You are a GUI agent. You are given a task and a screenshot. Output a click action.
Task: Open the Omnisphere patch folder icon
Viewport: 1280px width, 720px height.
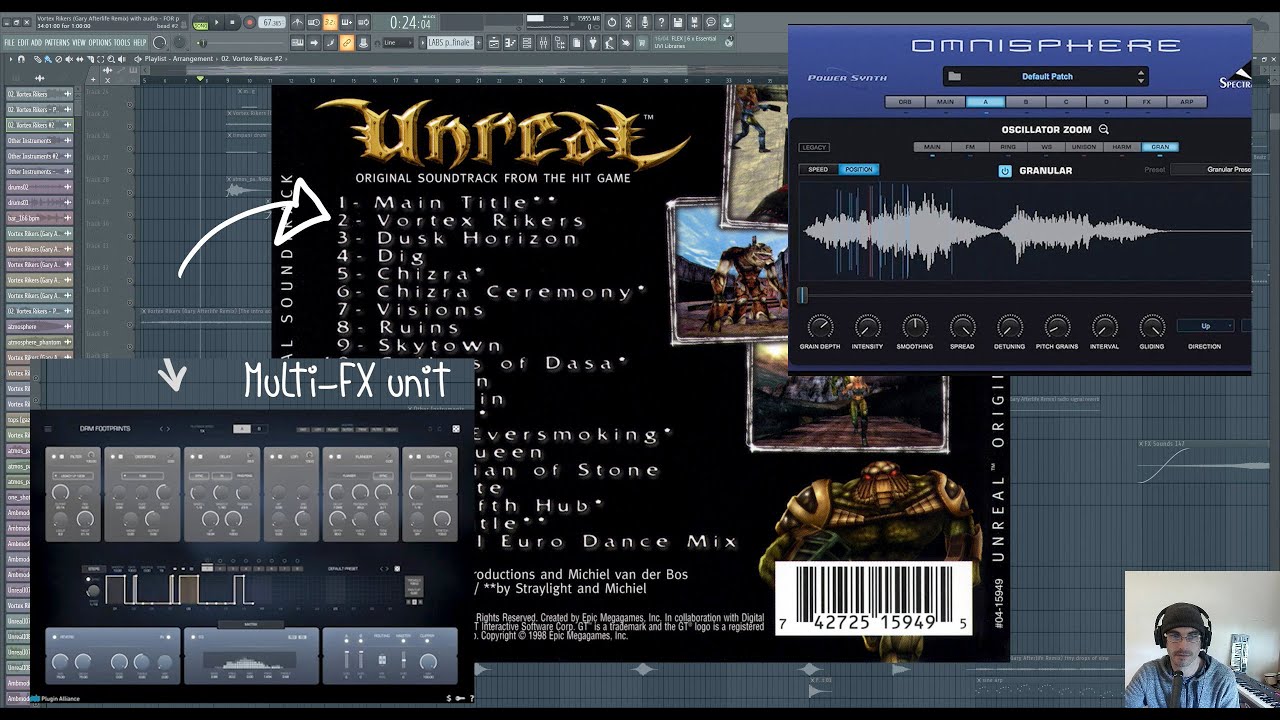coord(954,76)
